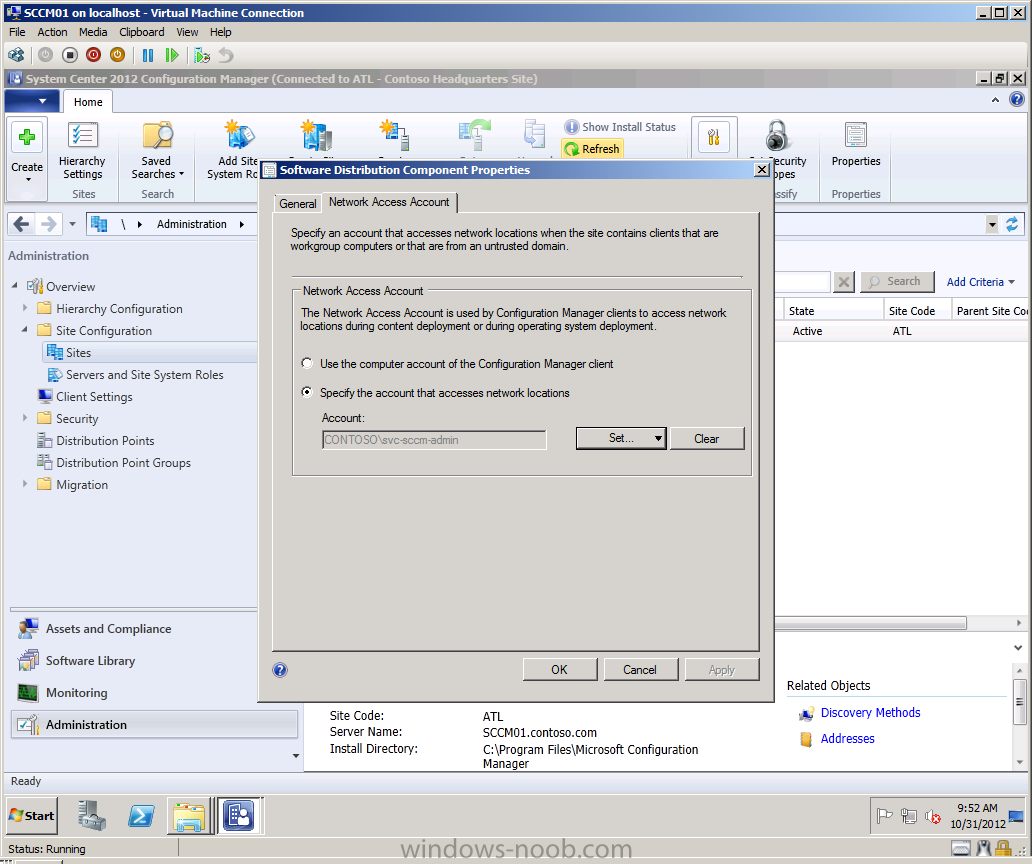Collapse the Site Configuration node
This screenshot has width=1032, height=864.
pos(25,330)
